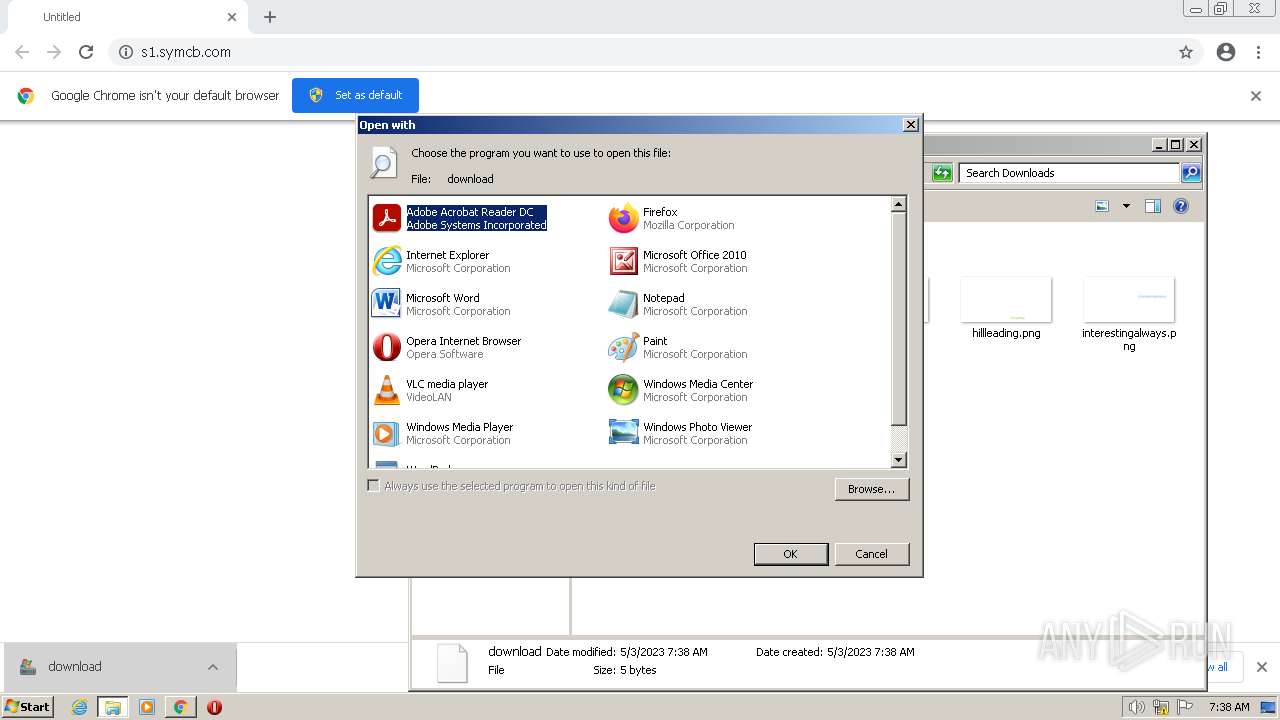
Task: Select Adobe Acrobat Reader DC icon
Action: 386,218
